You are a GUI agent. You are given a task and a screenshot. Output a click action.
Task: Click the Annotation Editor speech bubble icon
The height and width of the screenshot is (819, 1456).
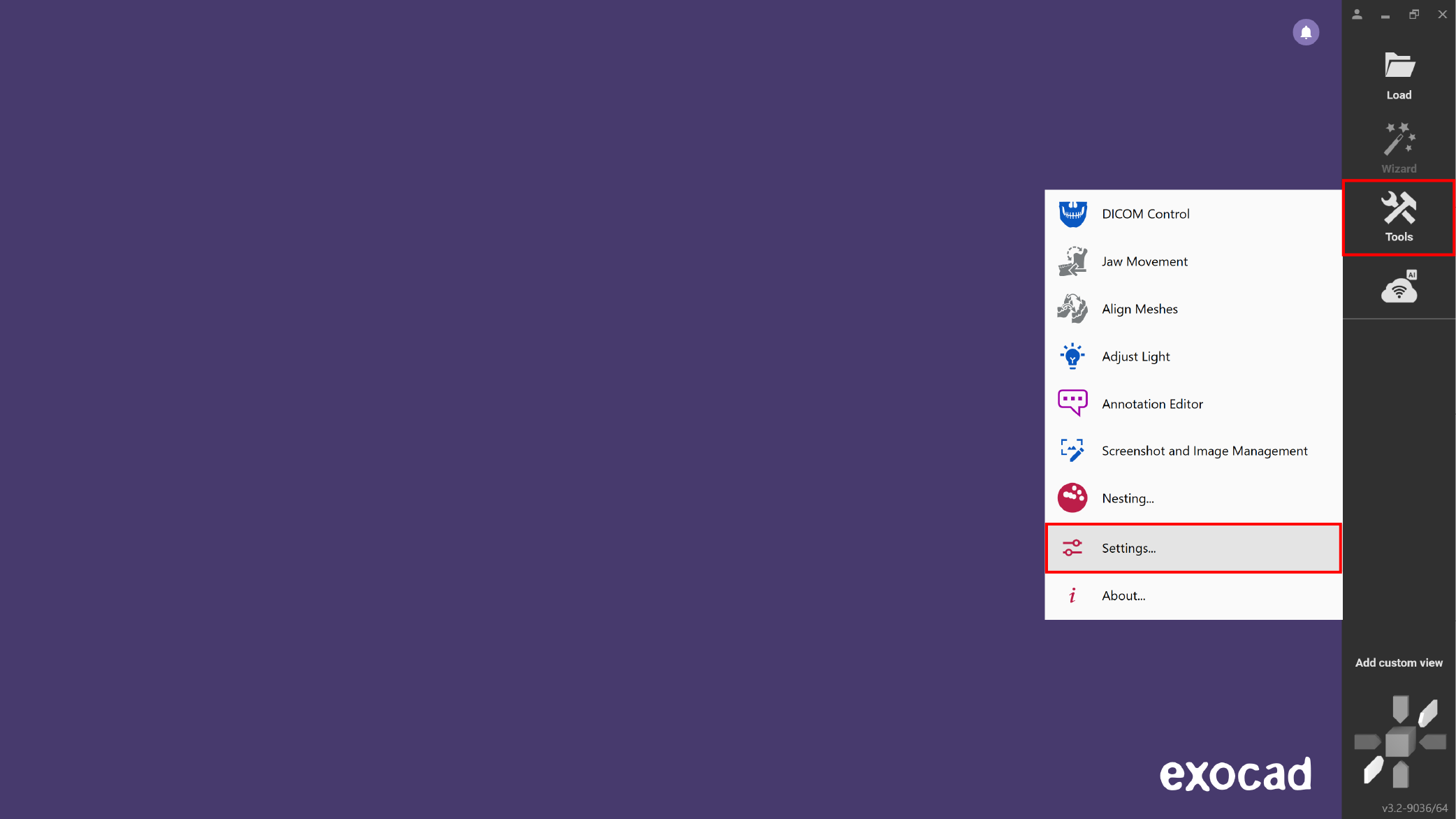click(x=1072, y=403)
